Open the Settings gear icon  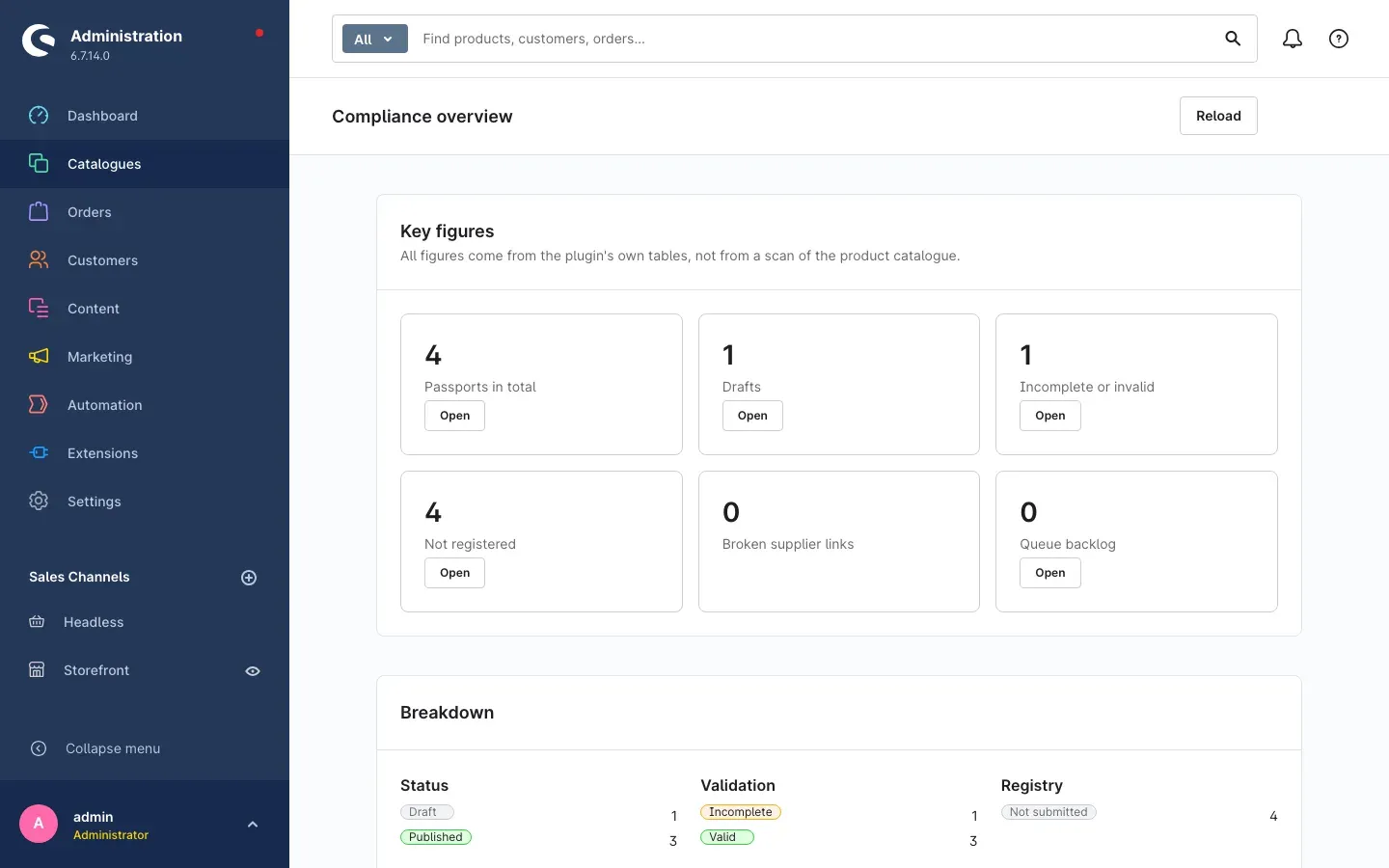[x=39, y=502]
